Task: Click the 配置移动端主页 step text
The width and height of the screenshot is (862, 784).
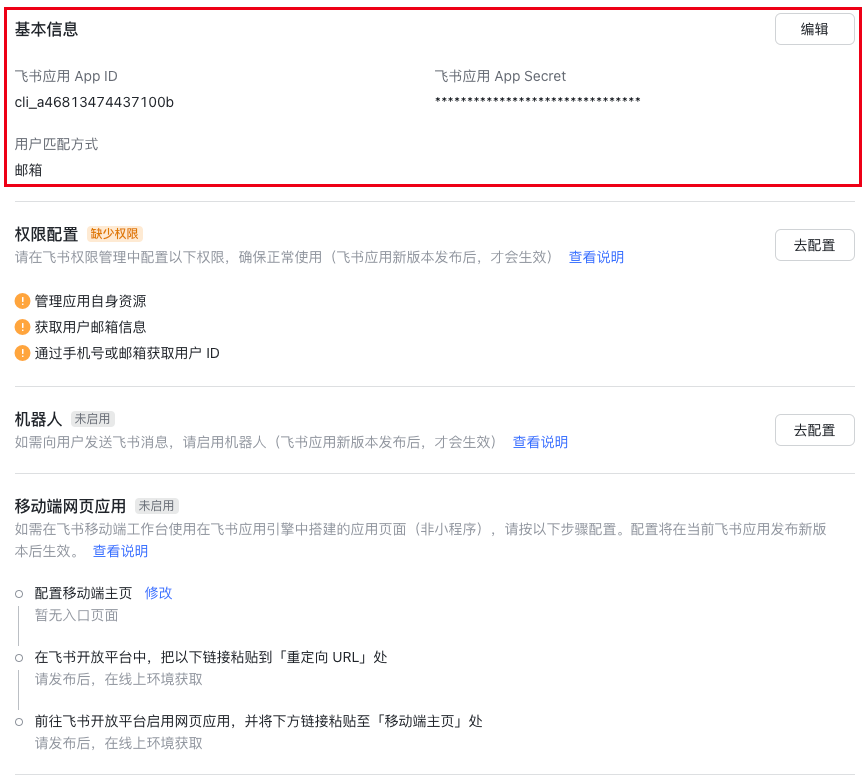Action: pyautogui.click(x=83, y=593)
